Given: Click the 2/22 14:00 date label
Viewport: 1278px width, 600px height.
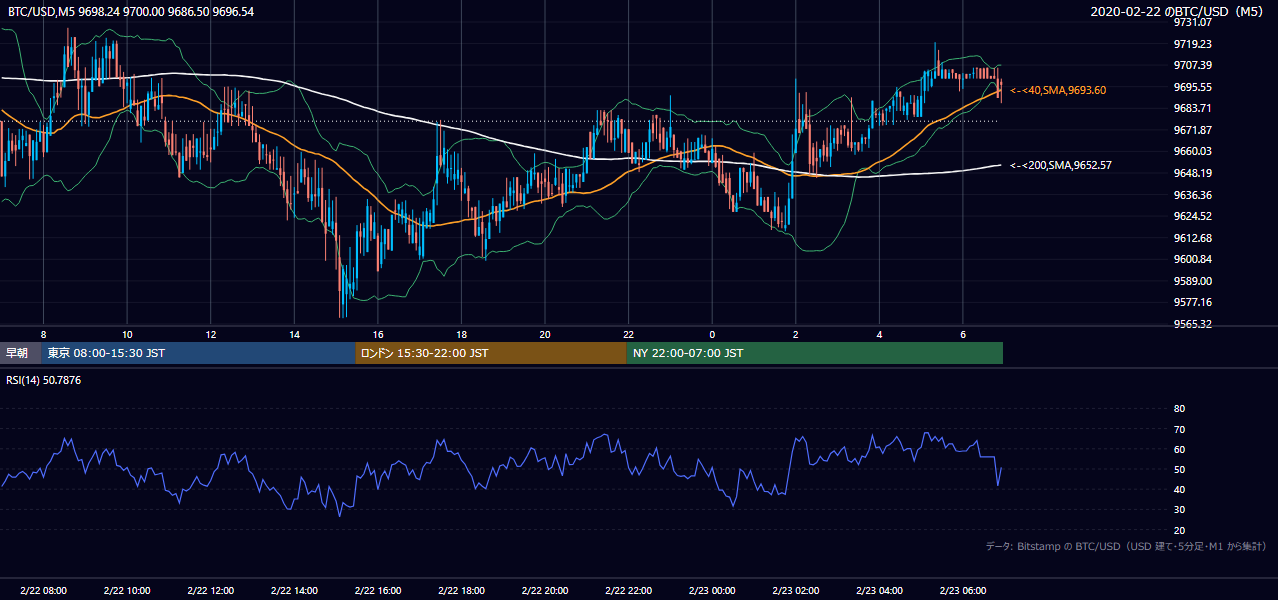Looking at the screenshot, I should [294, 591].
